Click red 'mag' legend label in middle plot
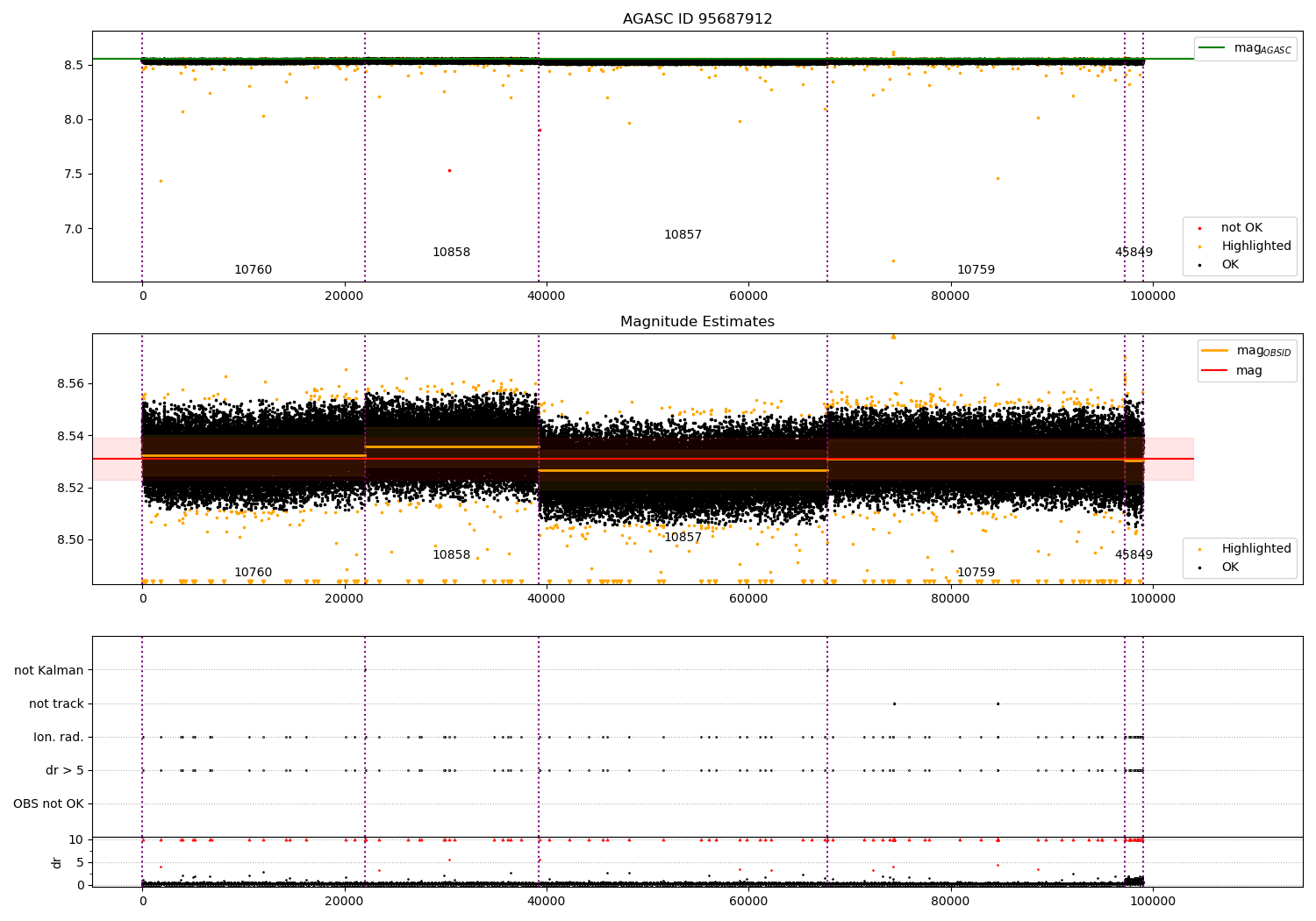Image resolution: width=1316 pixels, height=921 pixels. click(1249, 371)
